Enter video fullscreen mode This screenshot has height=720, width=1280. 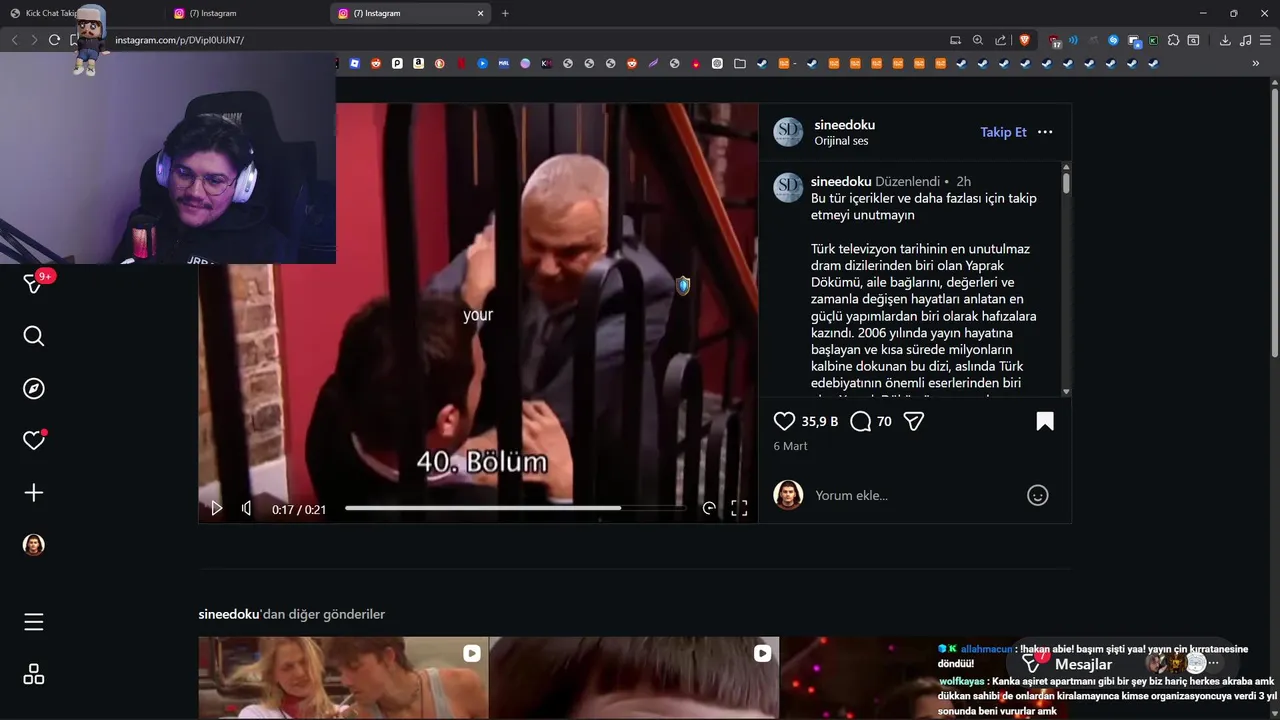pyautogui.click(x=739, y=508)
